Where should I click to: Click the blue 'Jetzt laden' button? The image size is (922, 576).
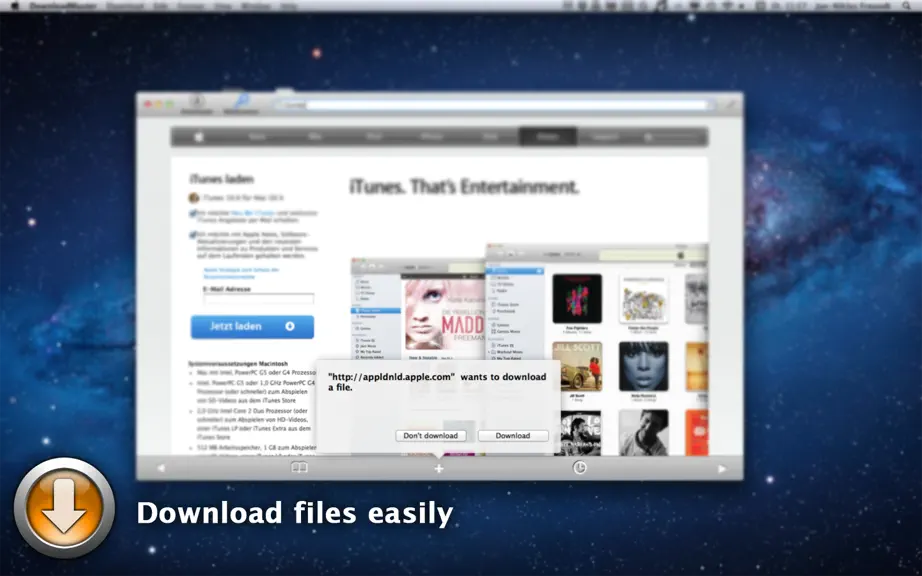point(252,327)
